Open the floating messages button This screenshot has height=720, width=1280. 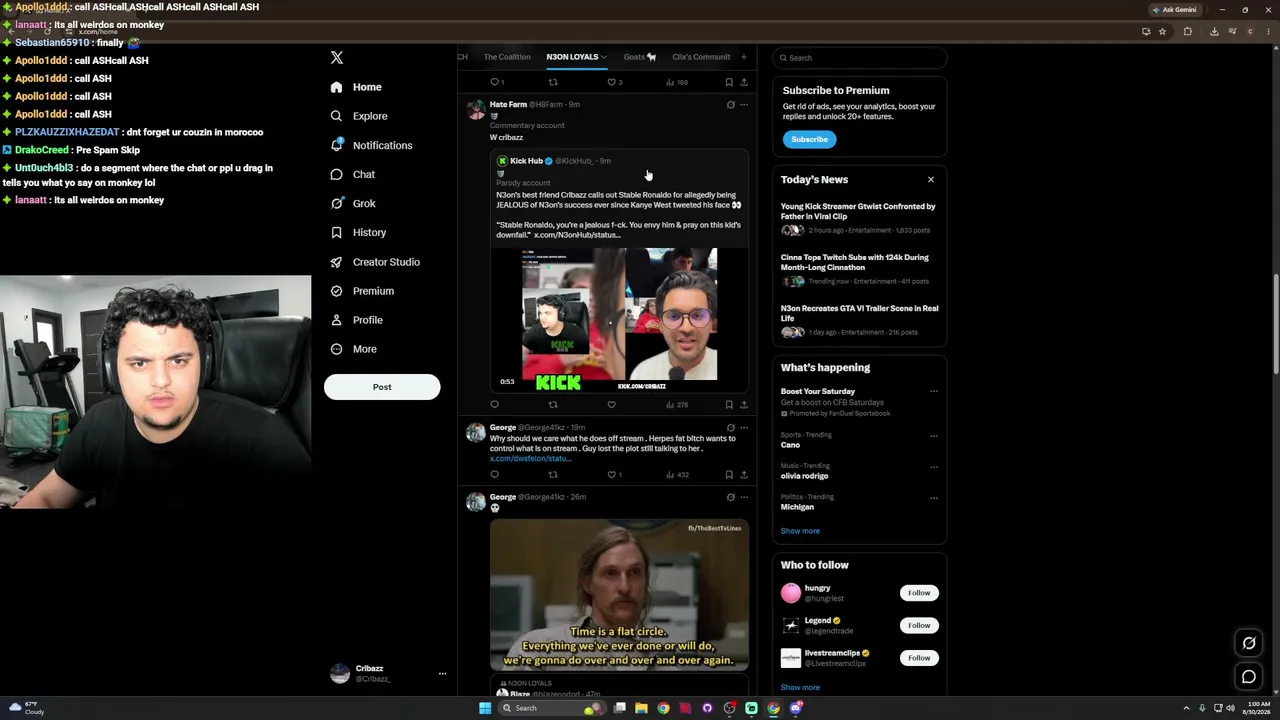(x=1249, y=677)
